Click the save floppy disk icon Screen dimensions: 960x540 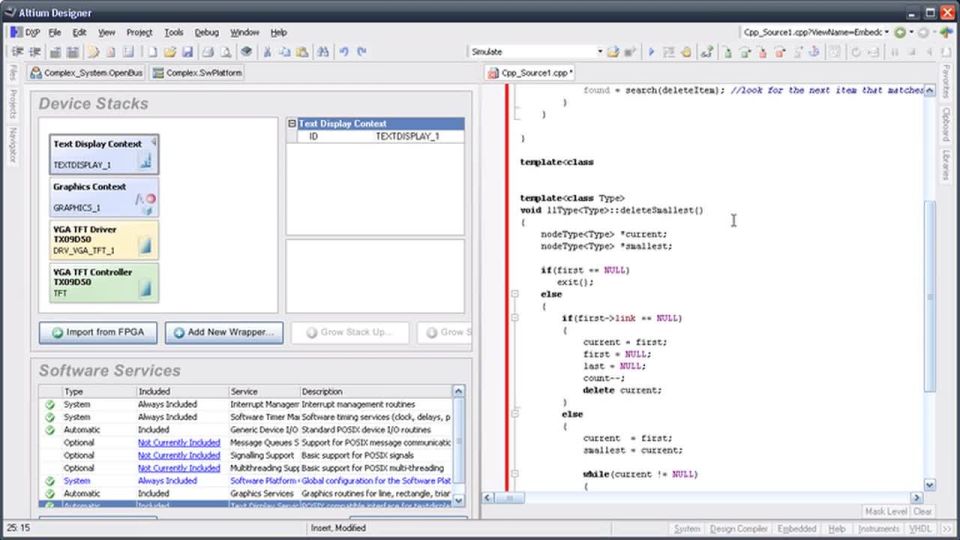pyautogui.click(x=187, y=52)
